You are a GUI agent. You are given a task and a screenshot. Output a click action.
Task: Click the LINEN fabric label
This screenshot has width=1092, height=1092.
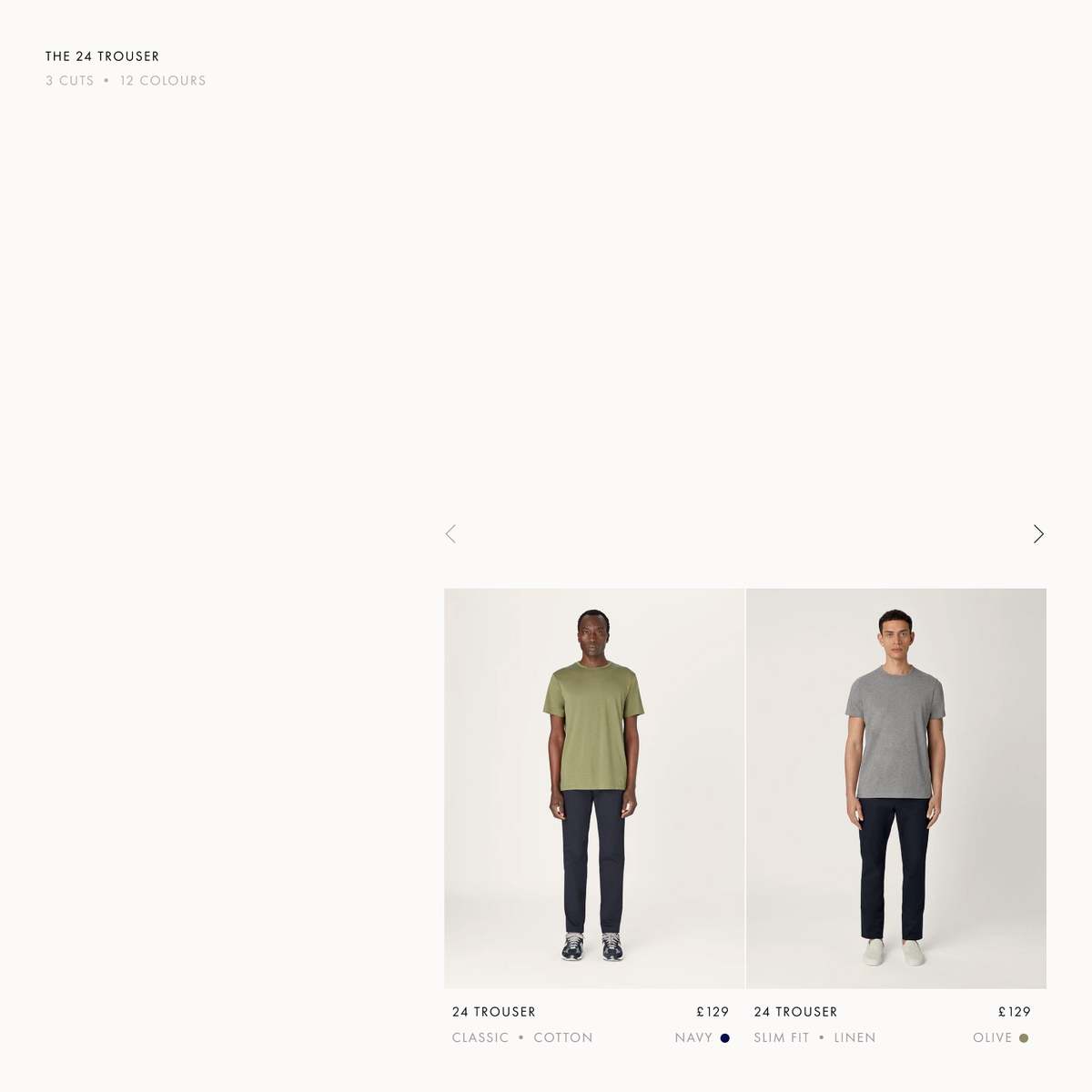point(855,1038)
